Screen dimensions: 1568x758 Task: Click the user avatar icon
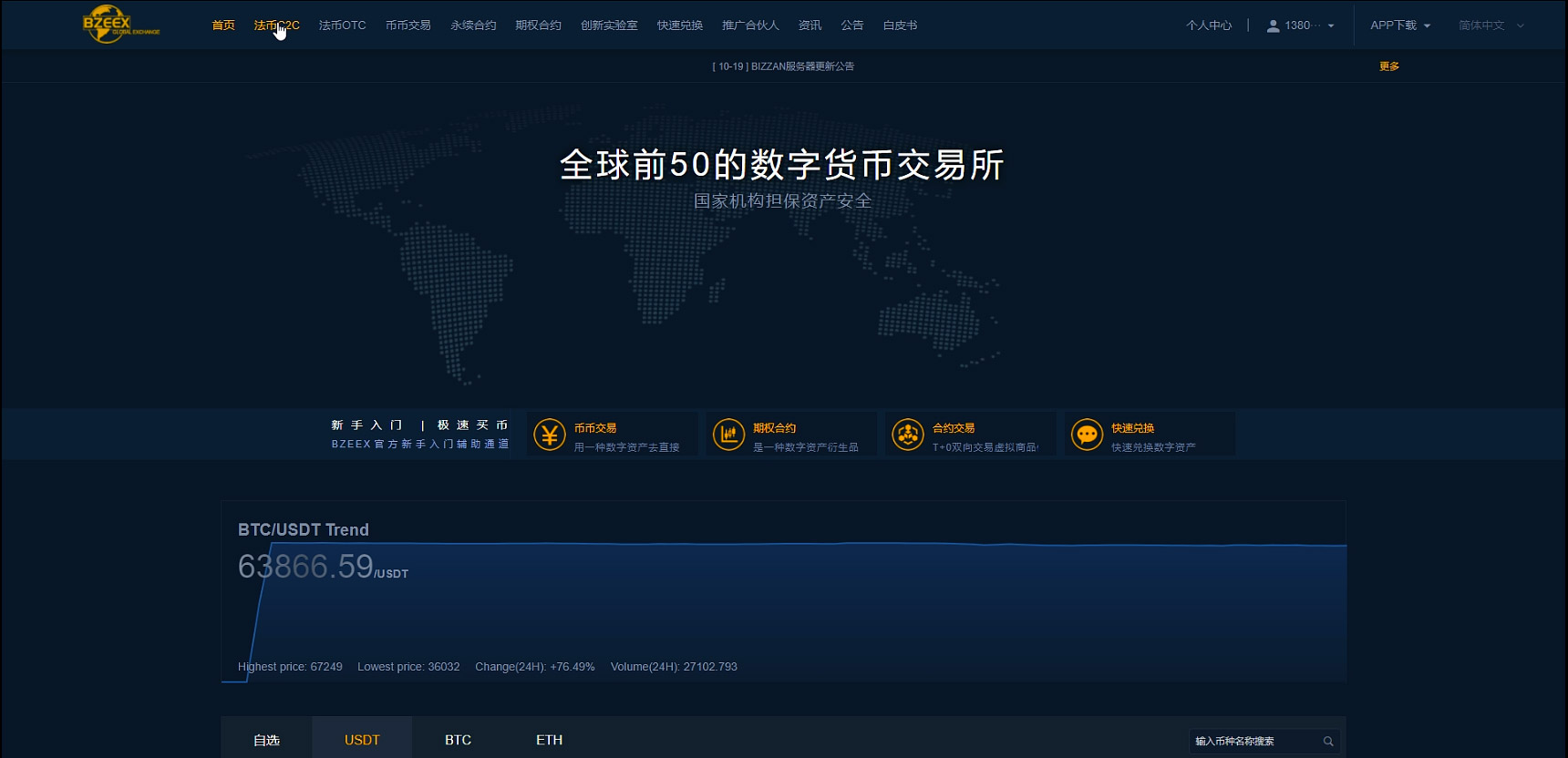[x=1273, y=26]
